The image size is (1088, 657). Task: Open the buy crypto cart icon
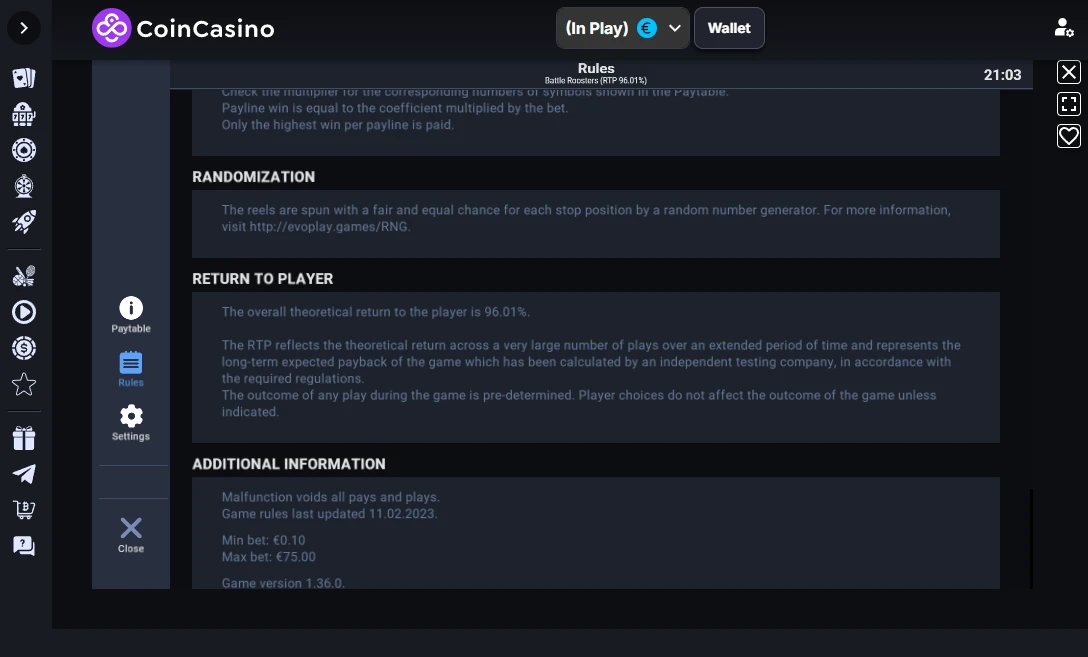[x=24, y=511]
